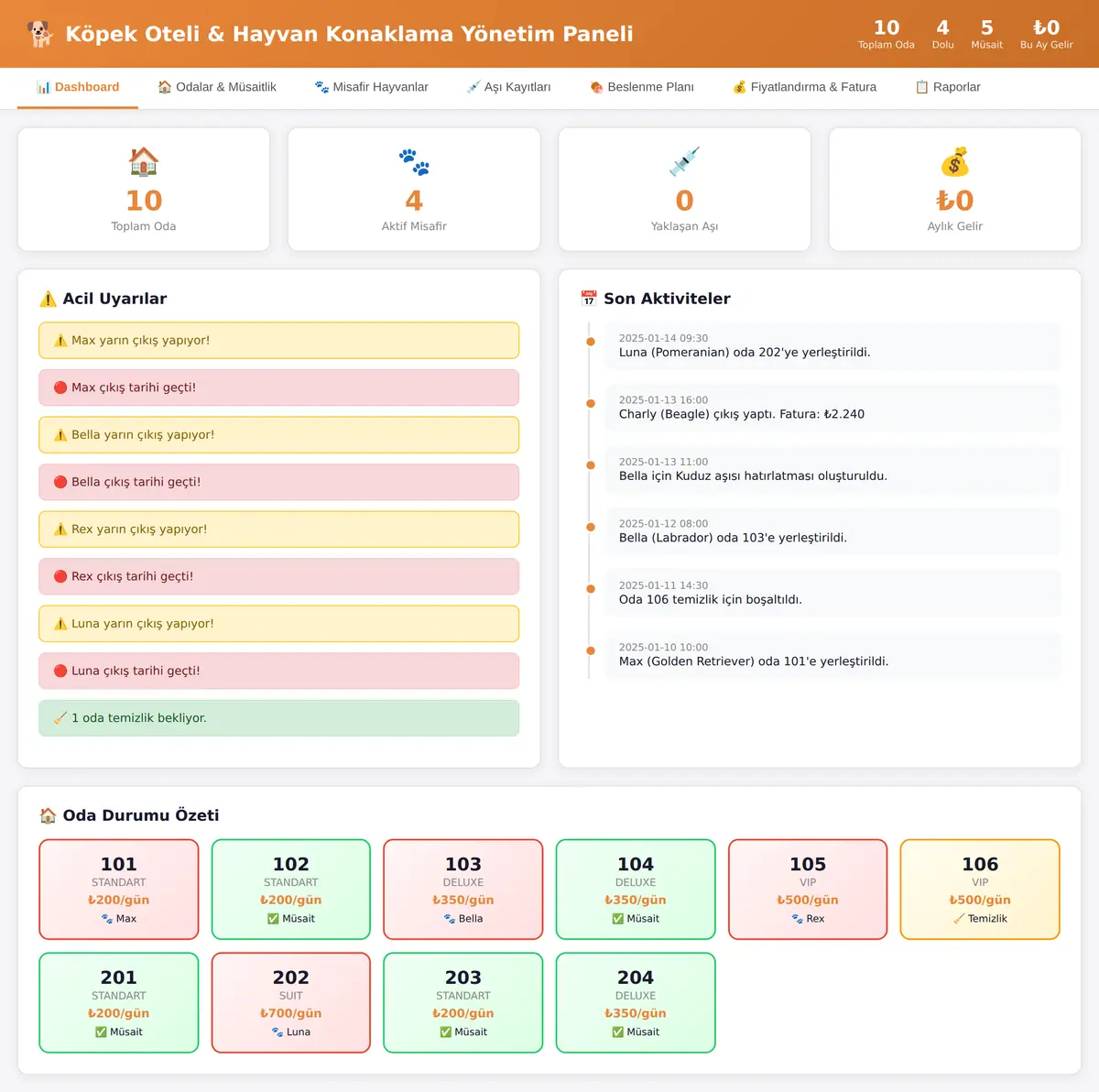The image size is (1099, 1092).
Task: Click red dot in 'Rex çıkış tarihi geçti' alert
Action: click(60, 576)
